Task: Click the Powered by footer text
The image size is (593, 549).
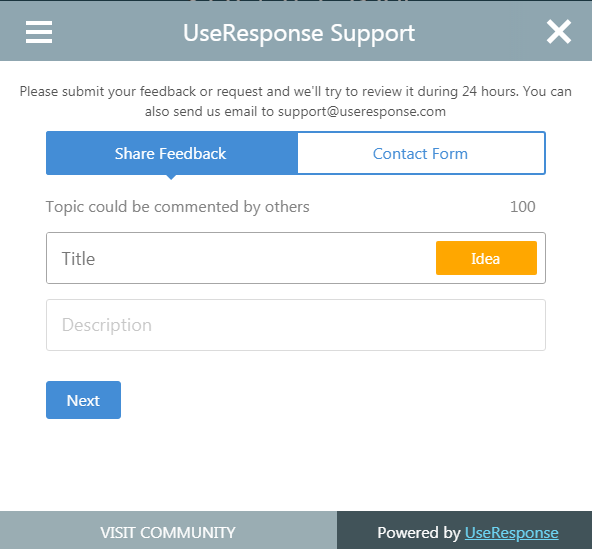Action: [x=419, y=533]
